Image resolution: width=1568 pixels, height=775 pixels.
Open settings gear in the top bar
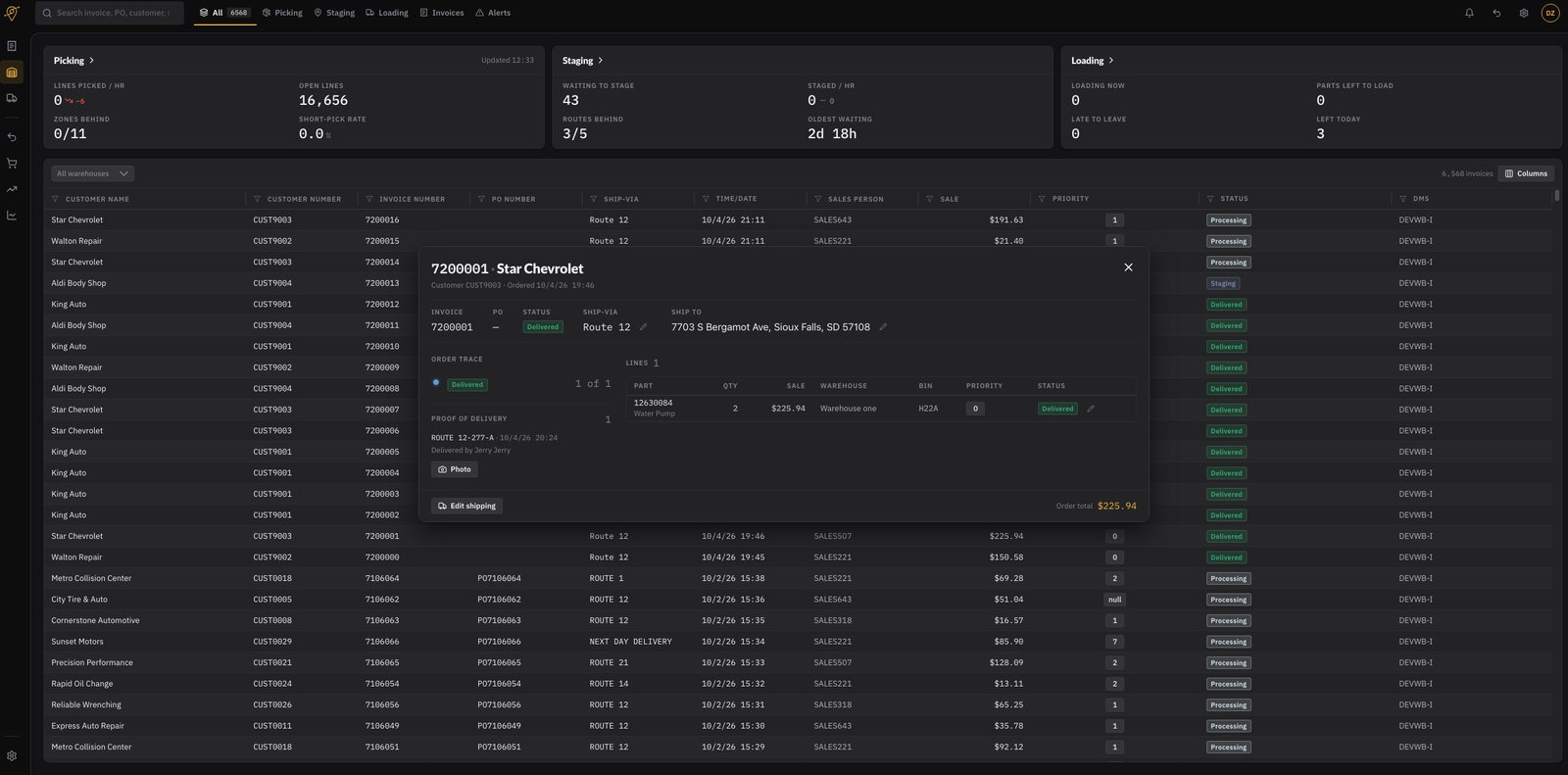coord(1524,13)
